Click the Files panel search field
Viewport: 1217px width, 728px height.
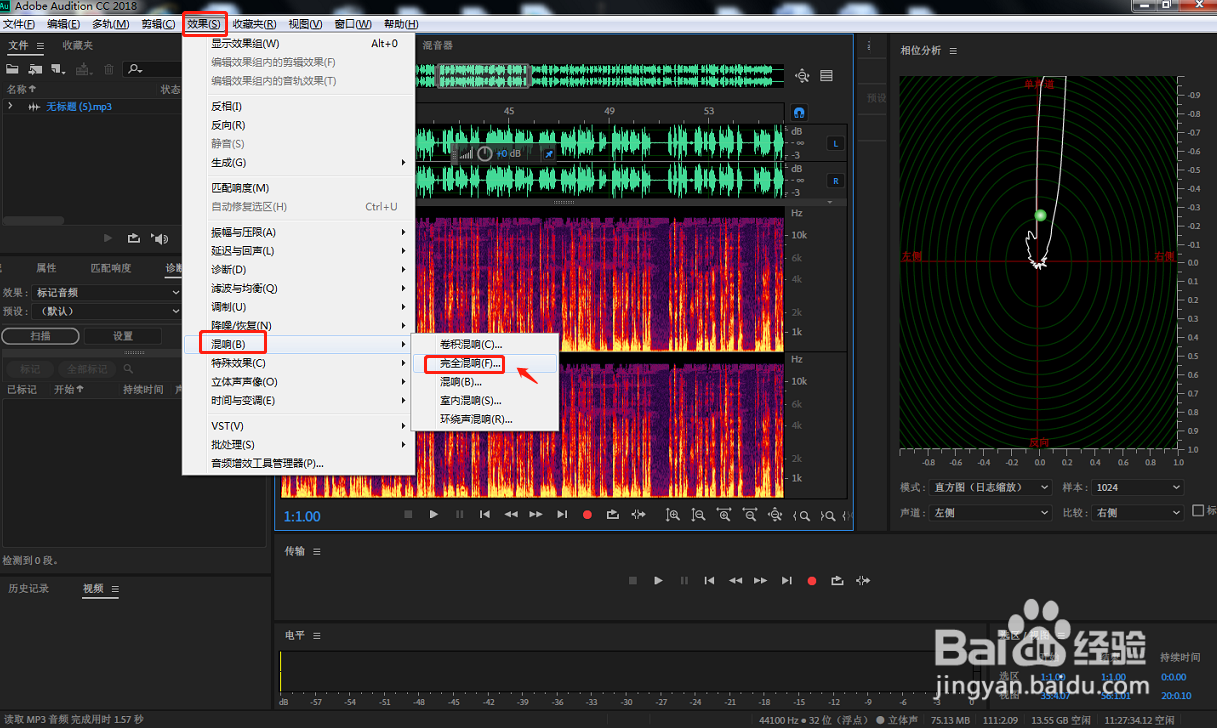153,69
